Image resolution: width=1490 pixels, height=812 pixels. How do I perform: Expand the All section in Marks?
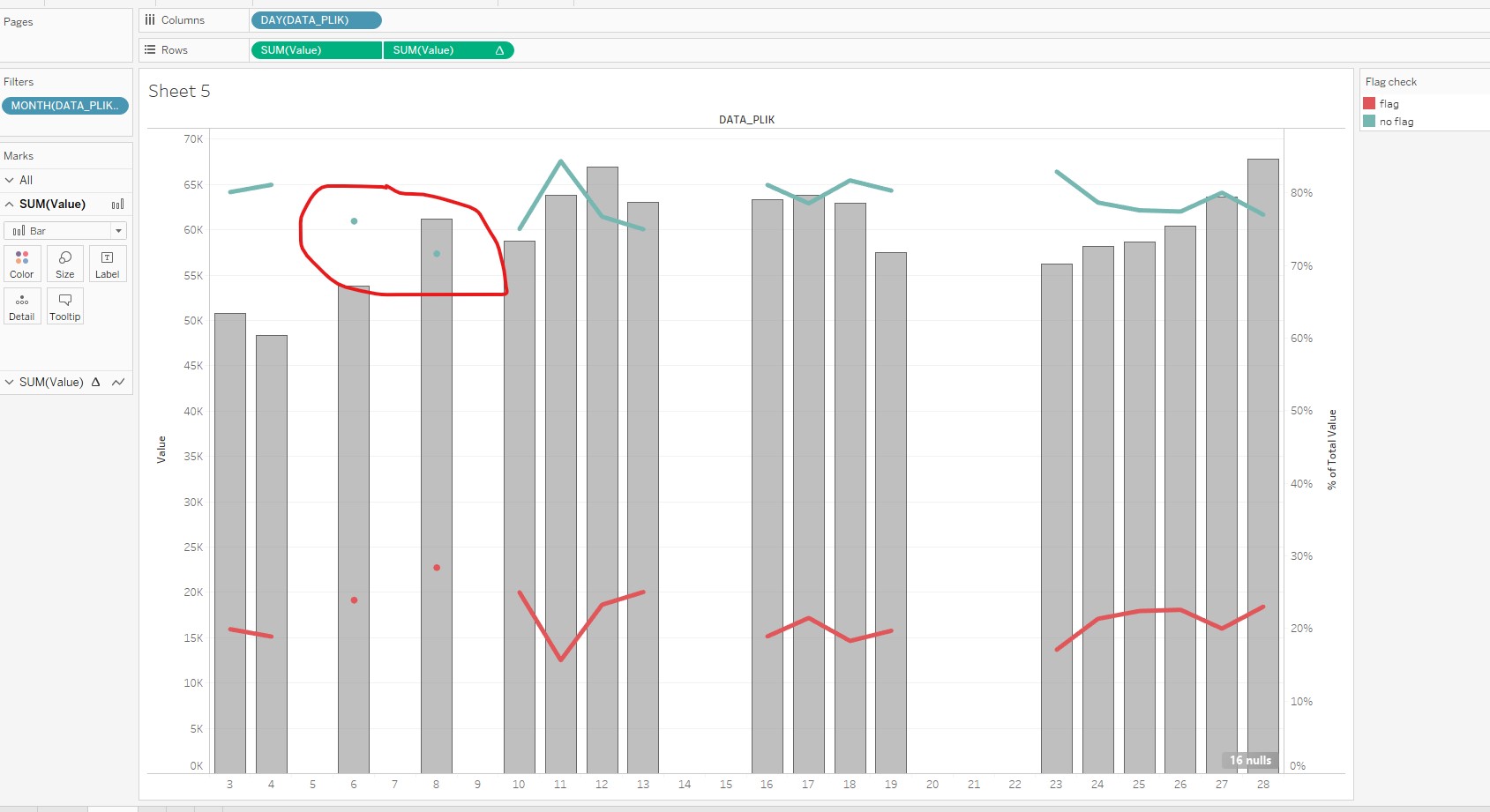point(10,180)
